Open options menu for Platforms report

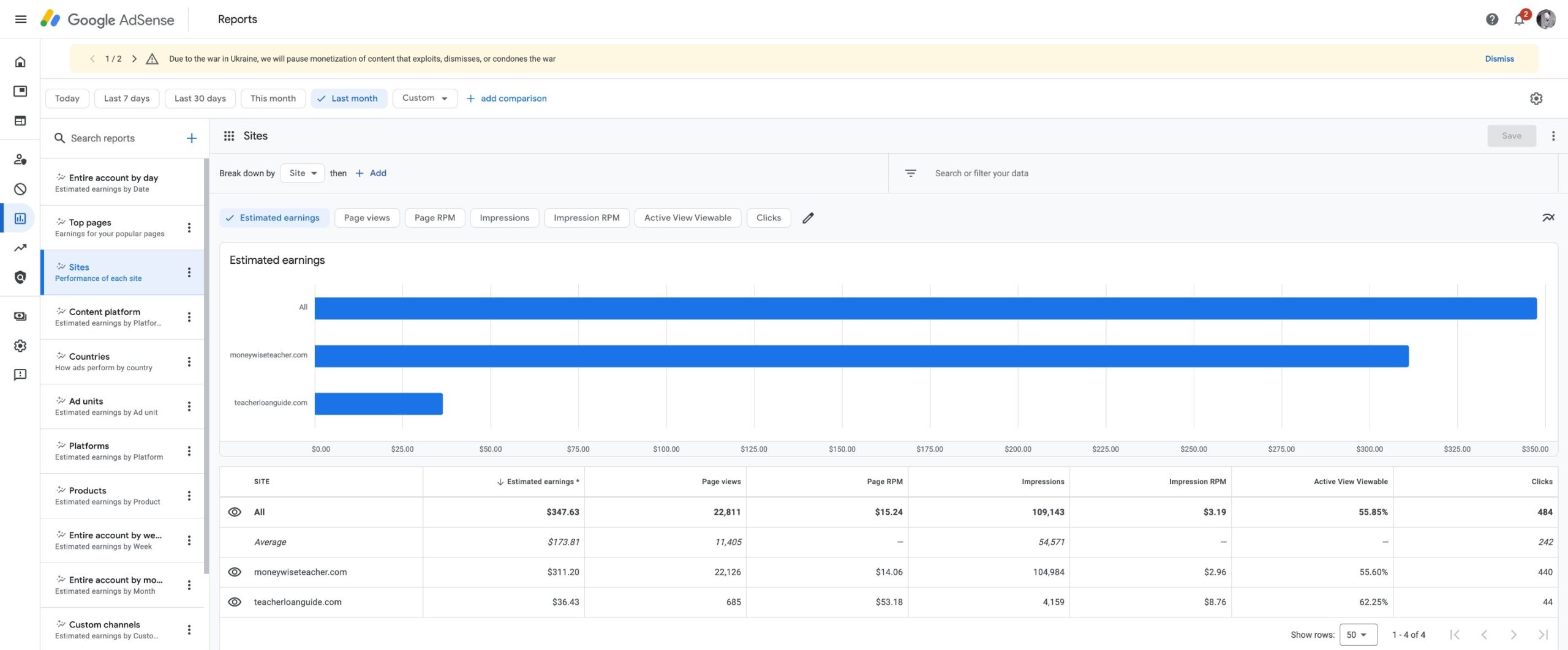[x=189, y=451]
